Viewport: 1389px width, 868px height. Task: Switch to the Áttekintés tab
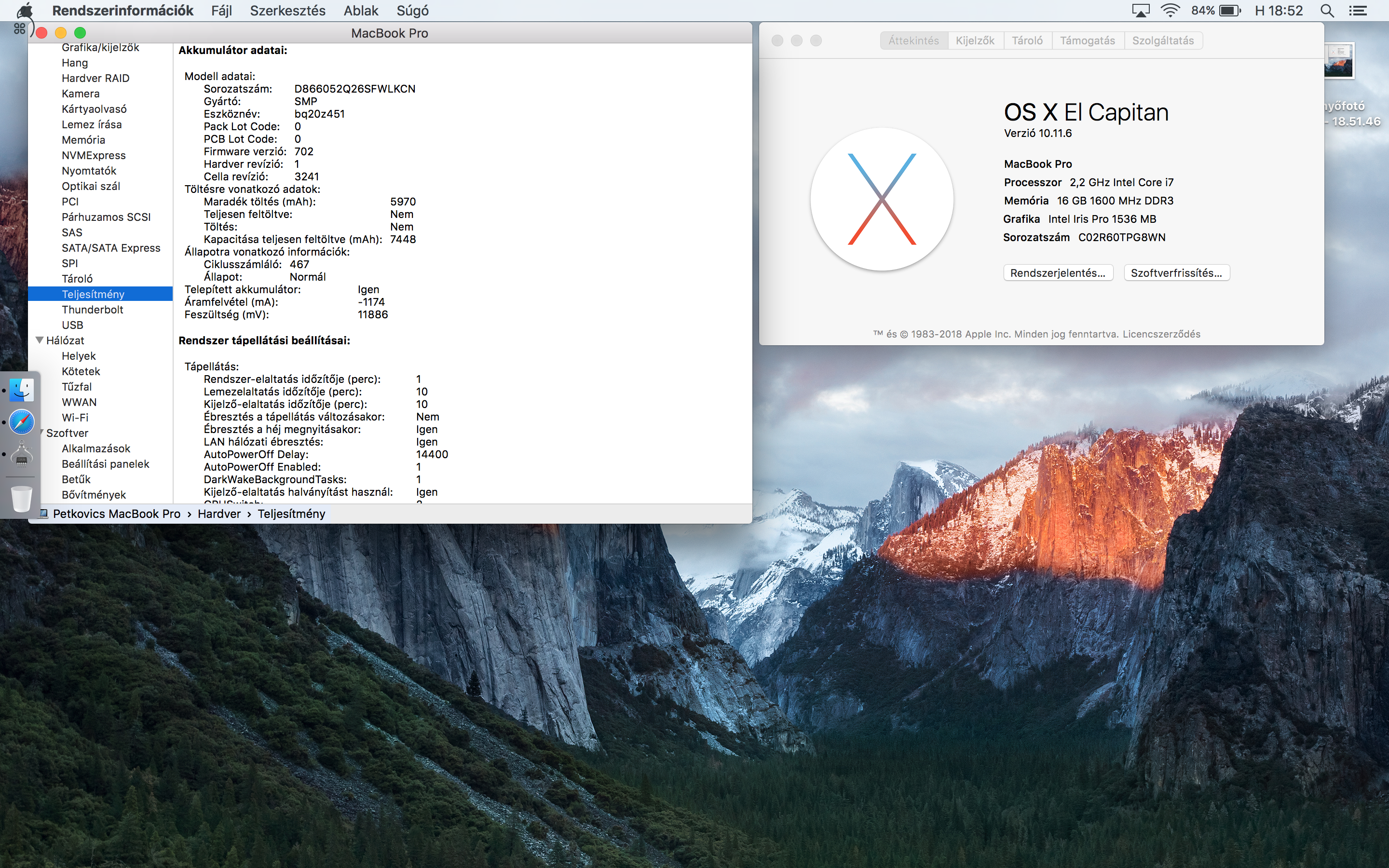(914, 40)
